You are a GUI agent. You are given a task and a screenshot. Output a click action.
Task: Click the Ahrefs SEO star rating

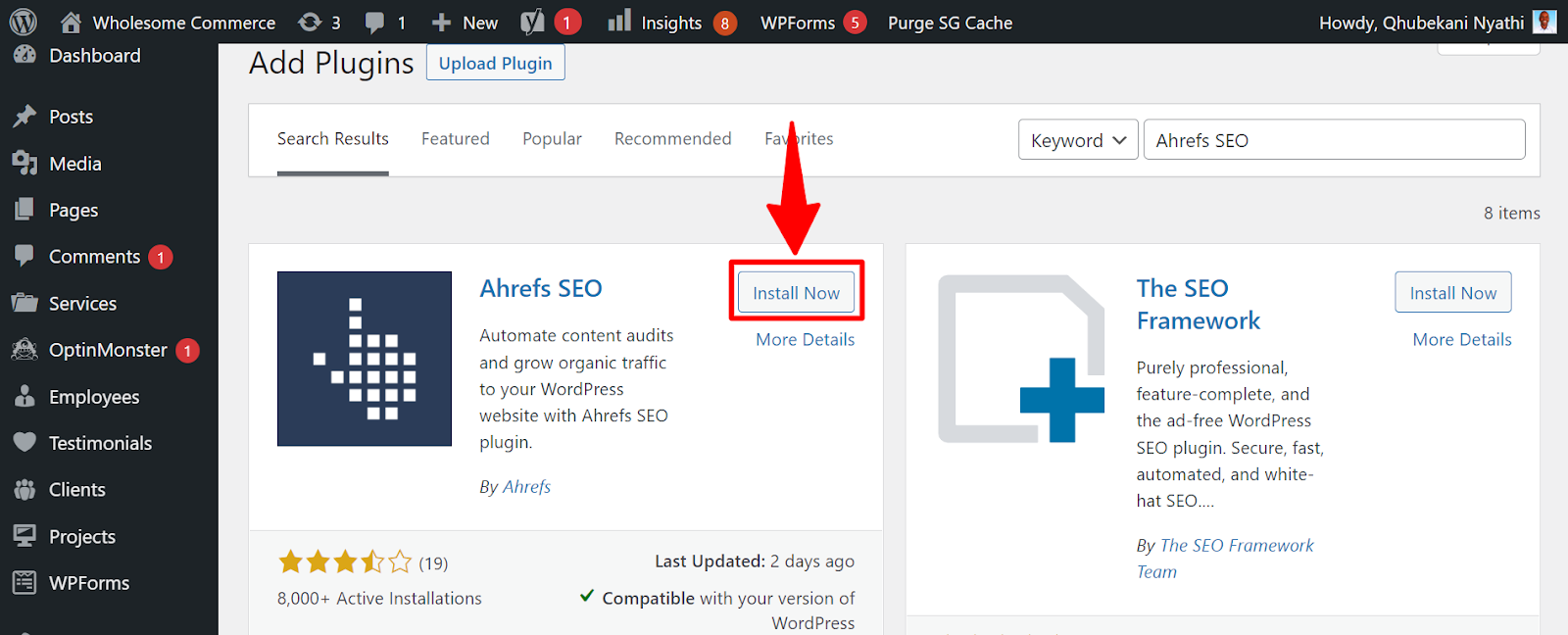(x=345, y=562)
